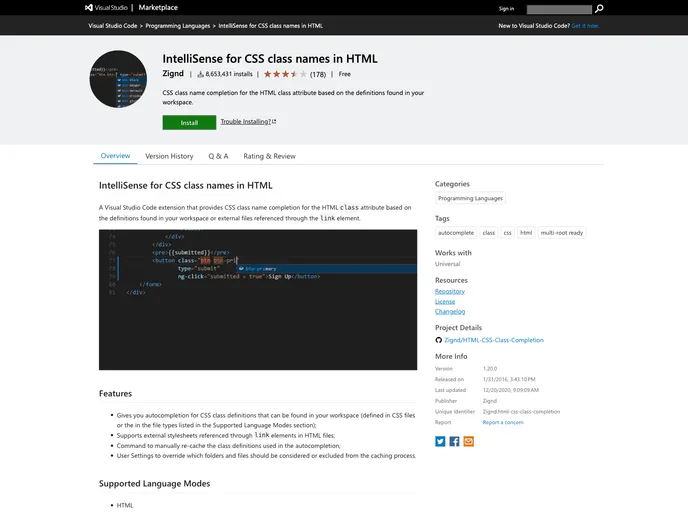The image size is (688, 512).
Task: Go to the Rating & Review tab
Action: click(269, 156)
